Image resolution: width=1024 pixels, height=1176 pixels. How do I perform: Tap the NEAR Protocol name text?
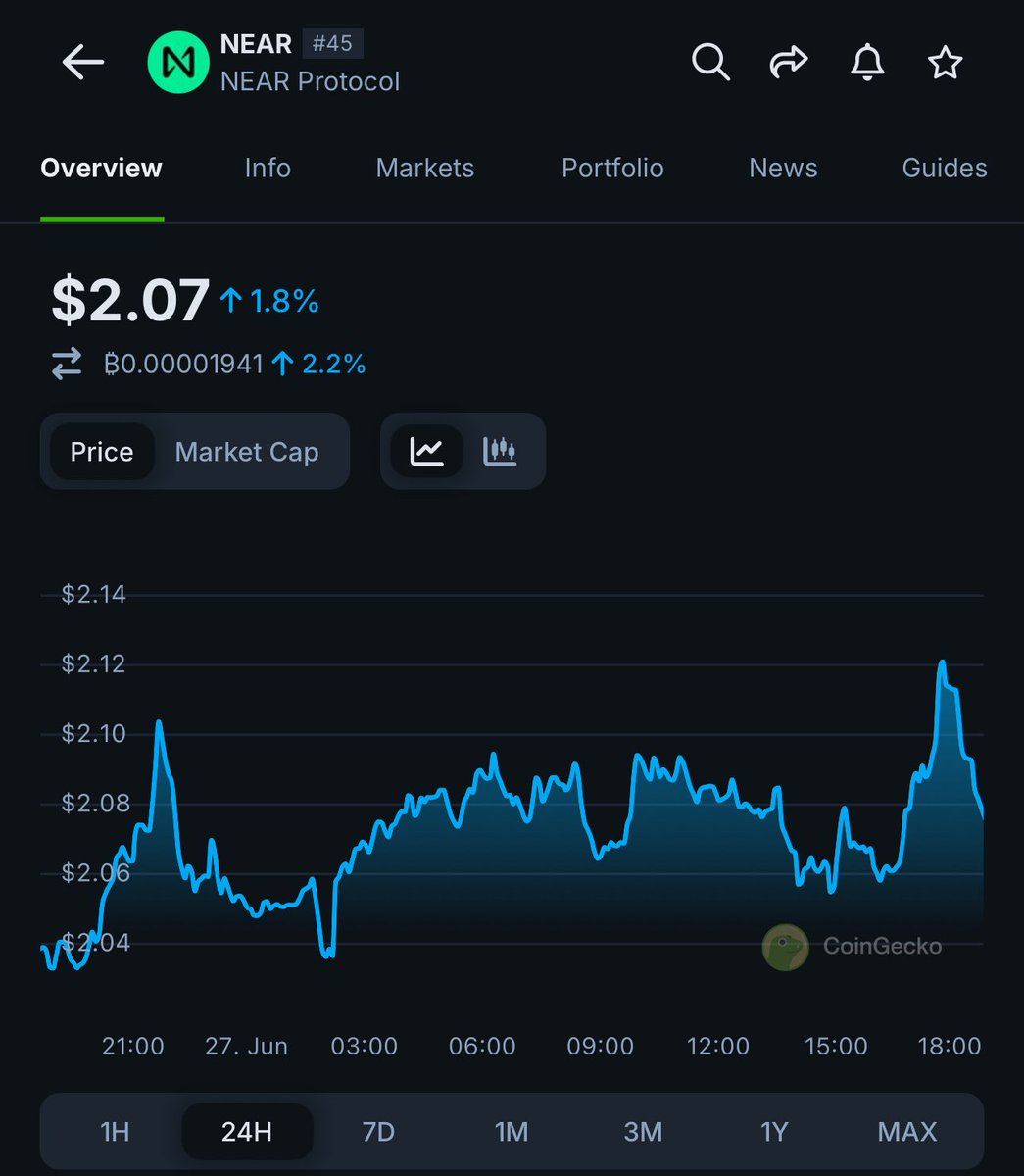click(310, 81)
